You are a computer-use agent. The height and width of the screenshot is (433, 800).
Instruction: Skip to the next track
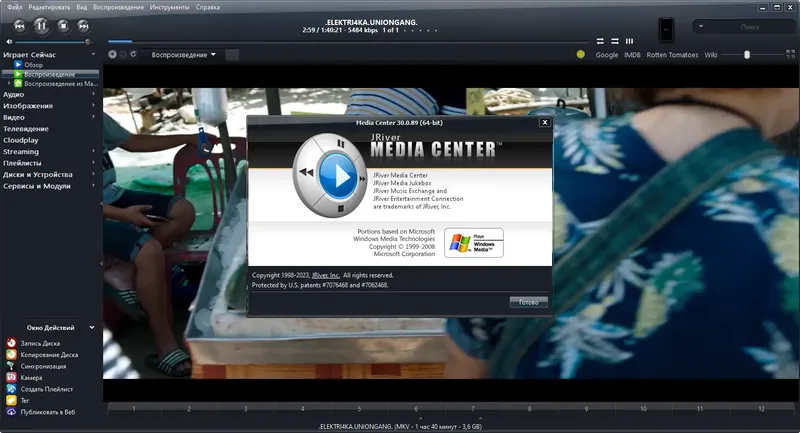(83, 26)
